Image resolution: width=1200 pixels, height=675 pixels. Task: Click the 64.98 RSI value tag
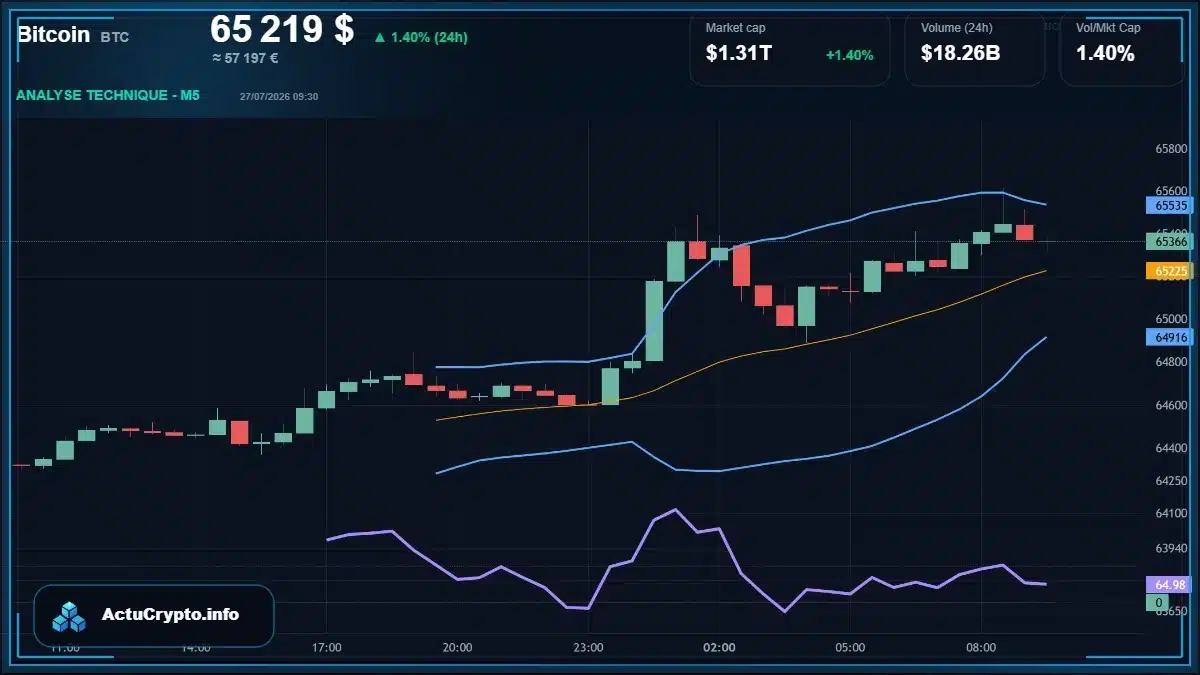pos(1170,585)
